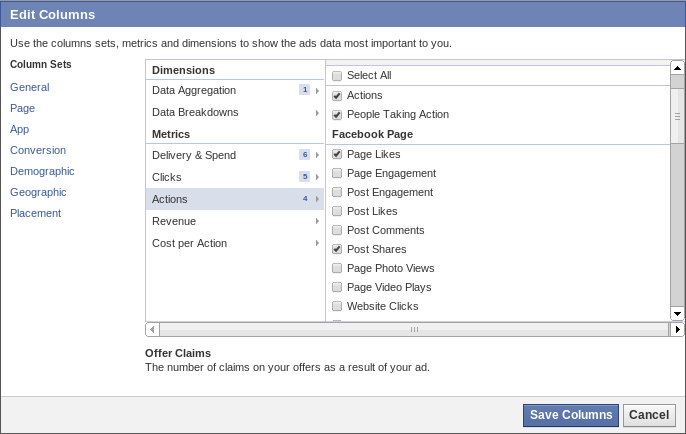Image resolution: width=686 pixels, height=434 pixels.
Task: Click the horizontal scrollbar left arrow
Action: pos(152,329)
